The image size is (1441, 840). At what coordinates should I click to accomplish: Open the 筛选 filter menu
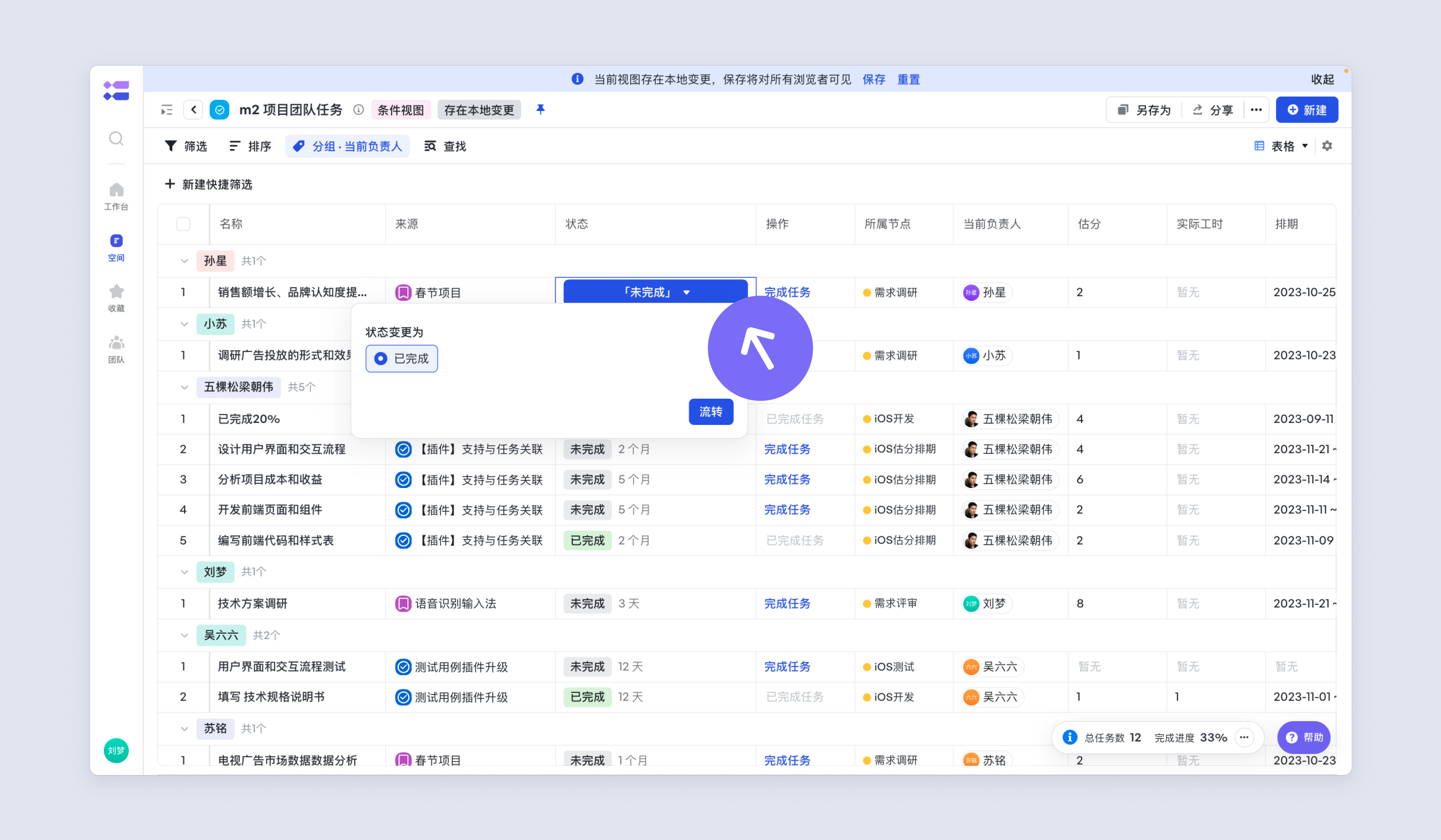(186, 146)
